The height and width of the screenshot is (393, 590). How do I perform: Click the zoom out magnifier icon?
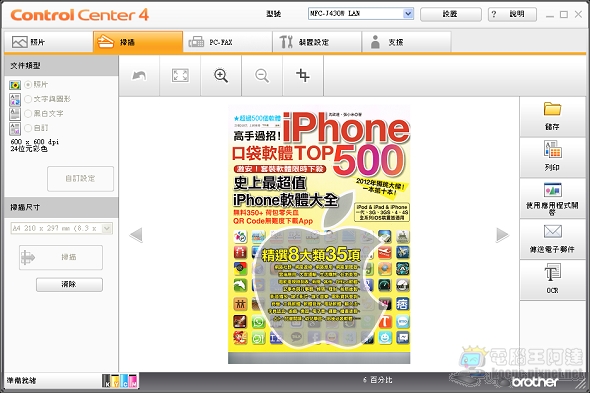tap(262, 76)
